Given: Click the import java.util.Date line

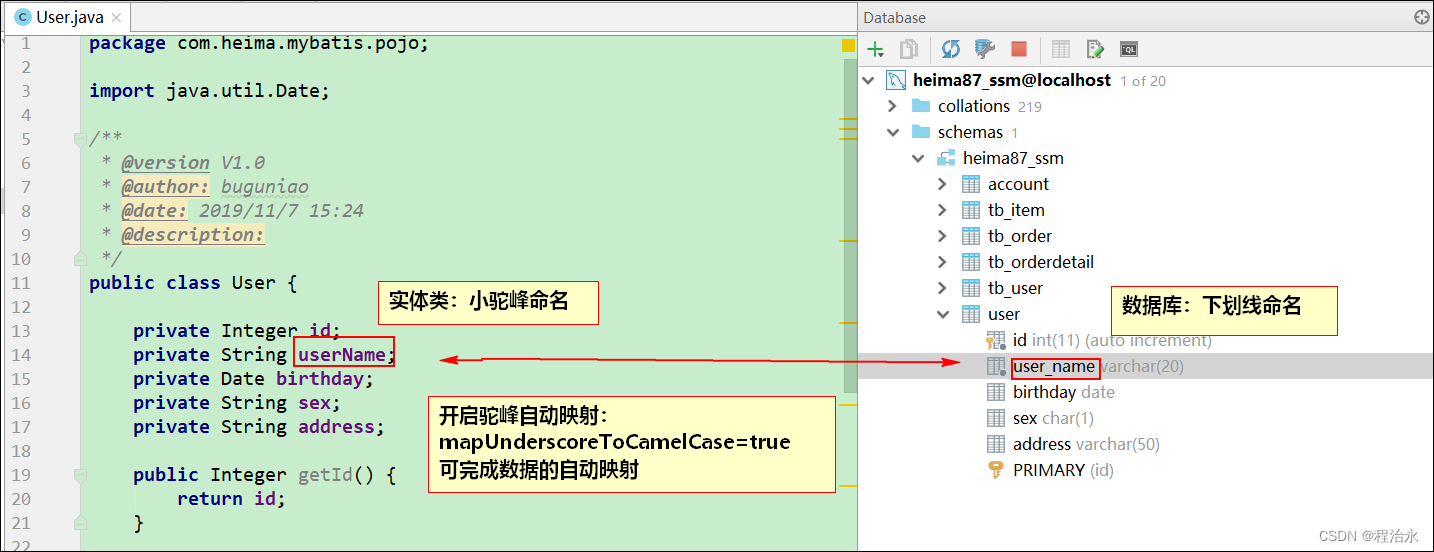Looking at the screenshot, I should coord(209,91).
